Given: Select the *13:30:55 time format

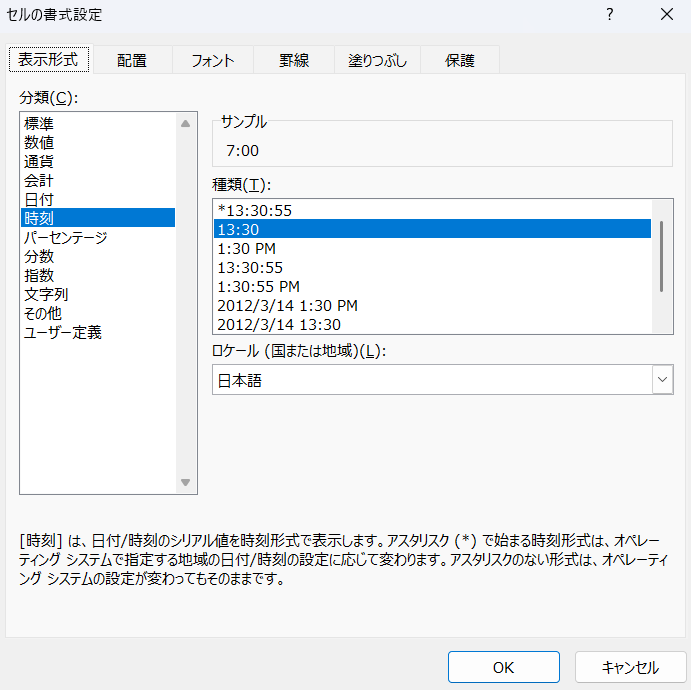Looking at the screenshot, I should click(x=254, y=210).
